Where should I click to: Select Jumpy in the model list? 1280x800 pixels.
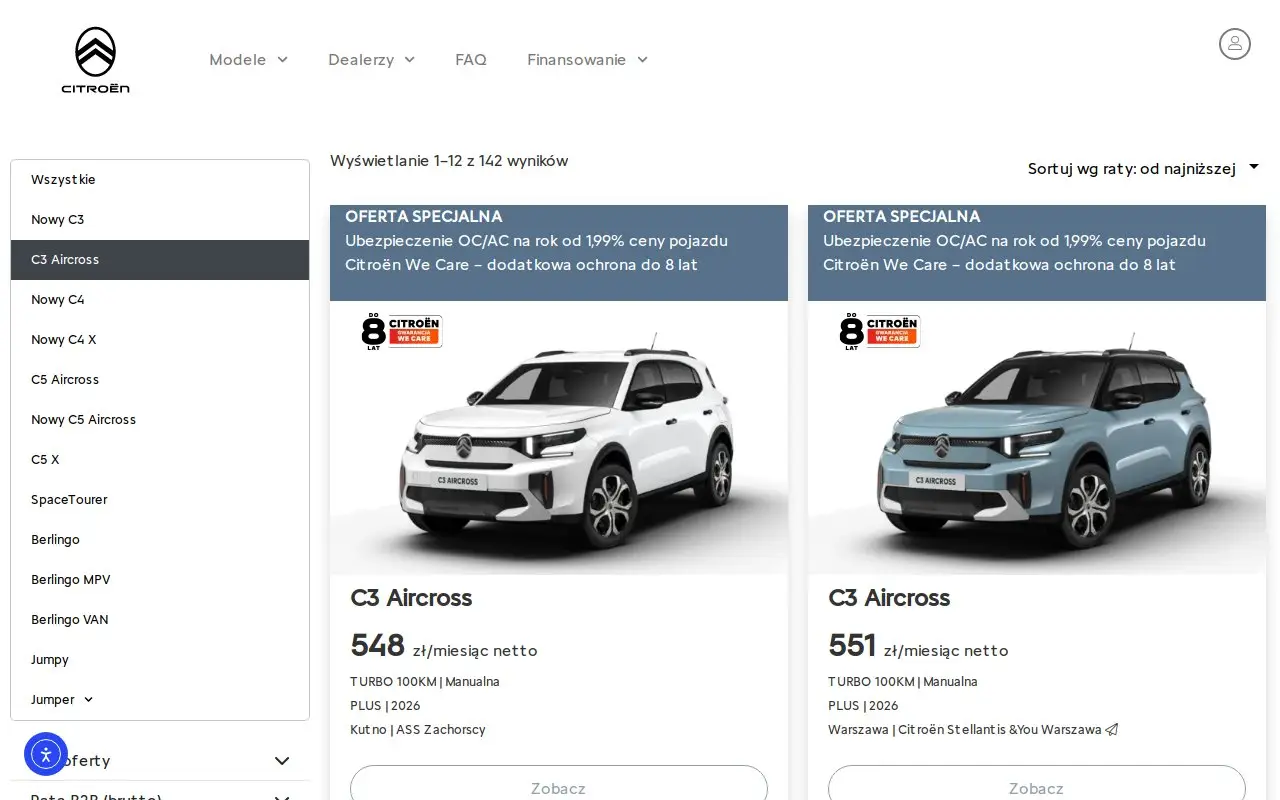[160, 660]
